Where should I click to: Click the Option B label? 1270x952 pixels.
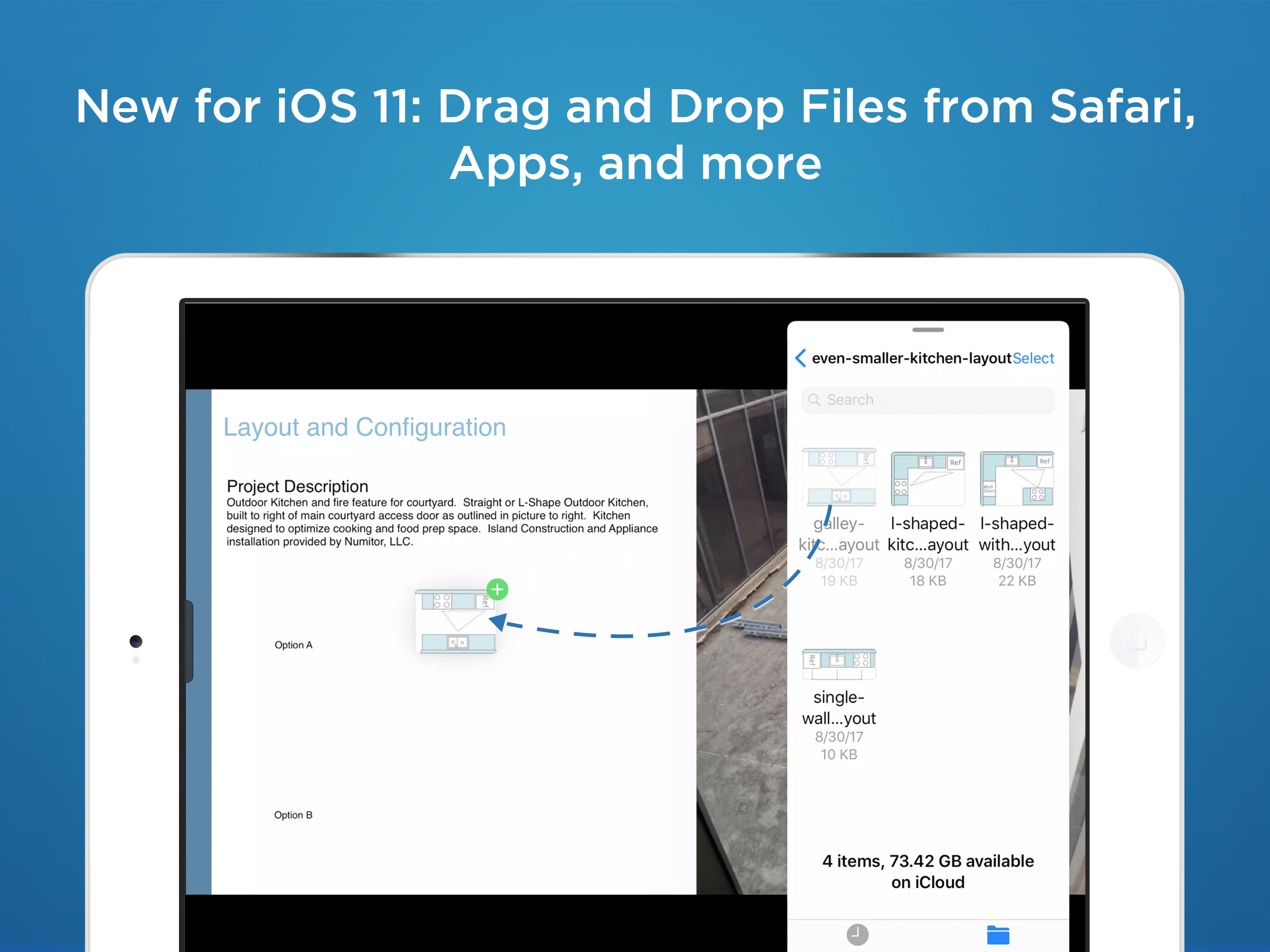[293, 815]
